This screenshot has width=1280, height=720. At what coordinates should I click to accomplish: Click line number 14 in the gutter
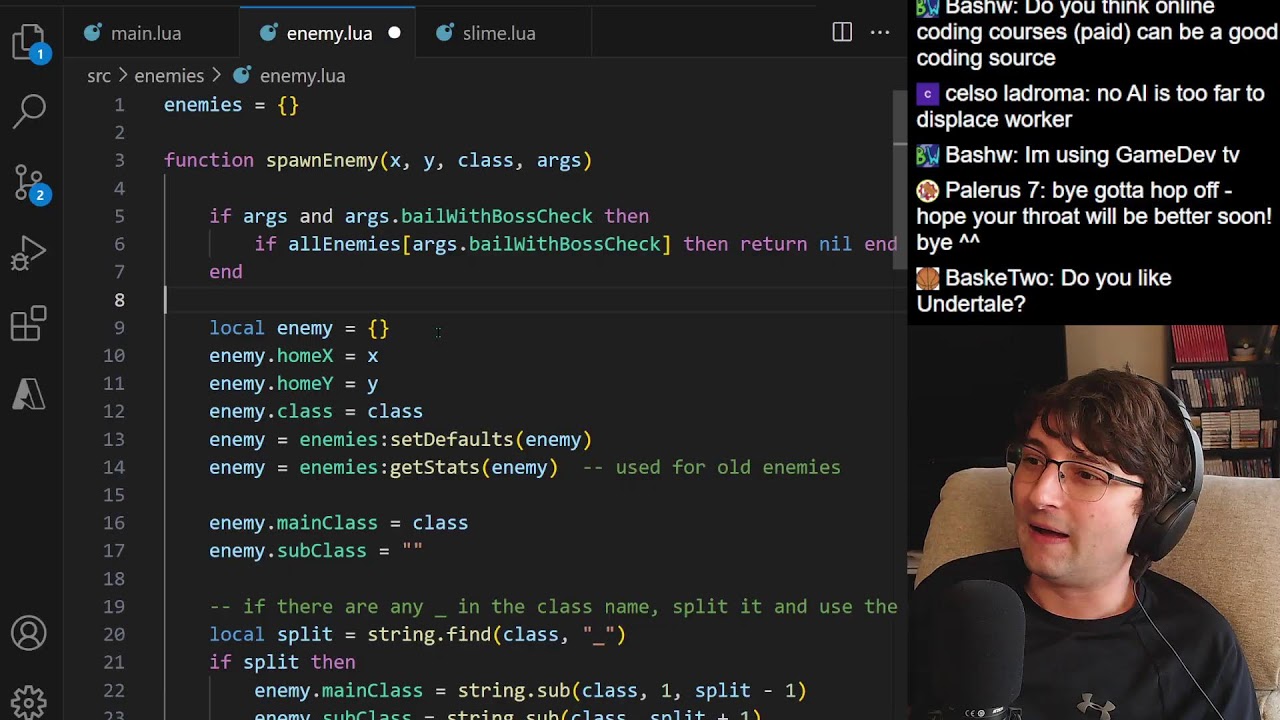click(114, 467)
